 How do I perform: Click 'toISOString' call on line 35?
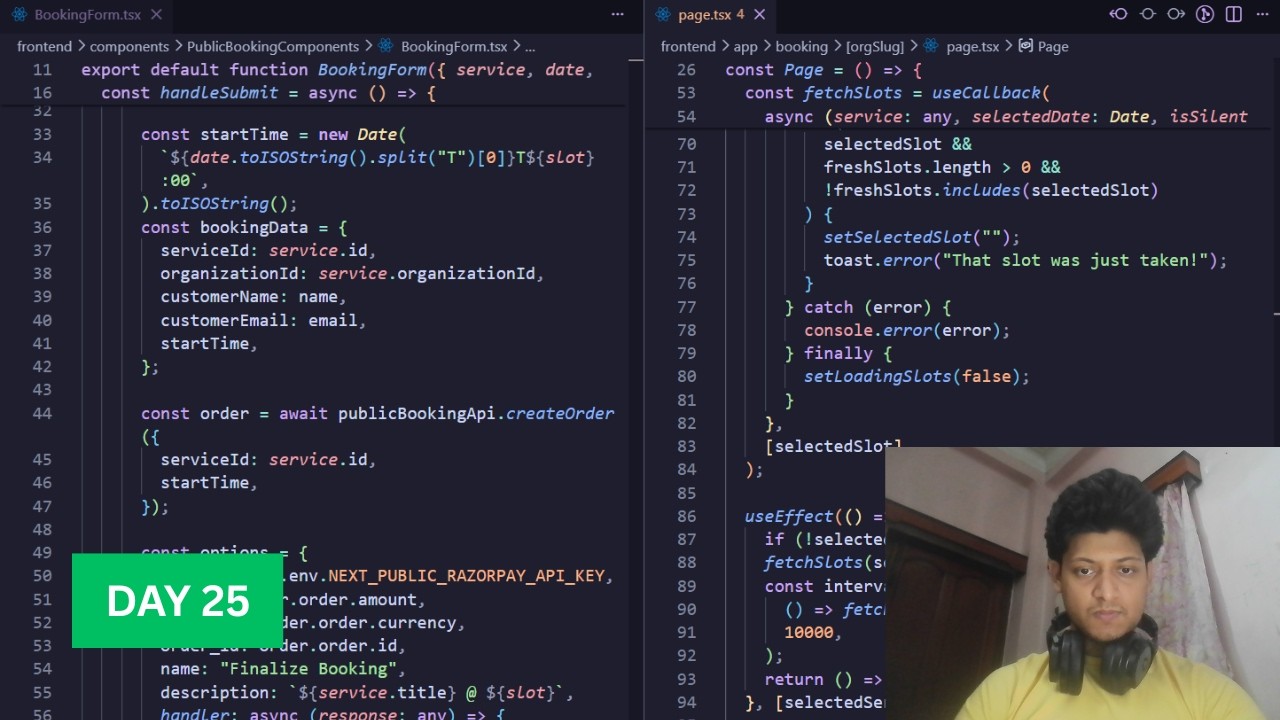[215, 204]
